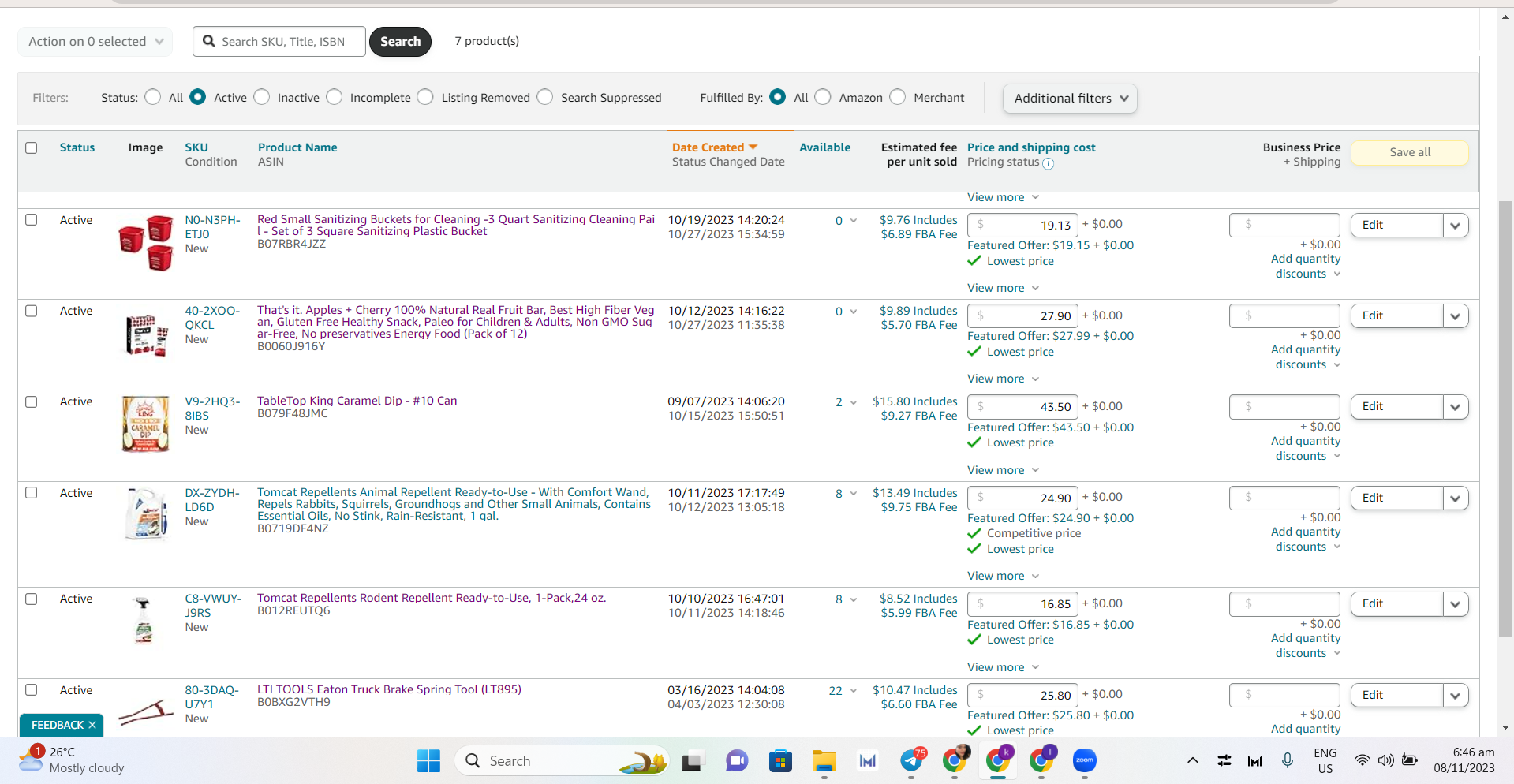Viewport: 1514px width, 784px height.
Task: Expand Add quantity discounts for the $24.90 Animal Repellent row
Action: click(1306, 539)
